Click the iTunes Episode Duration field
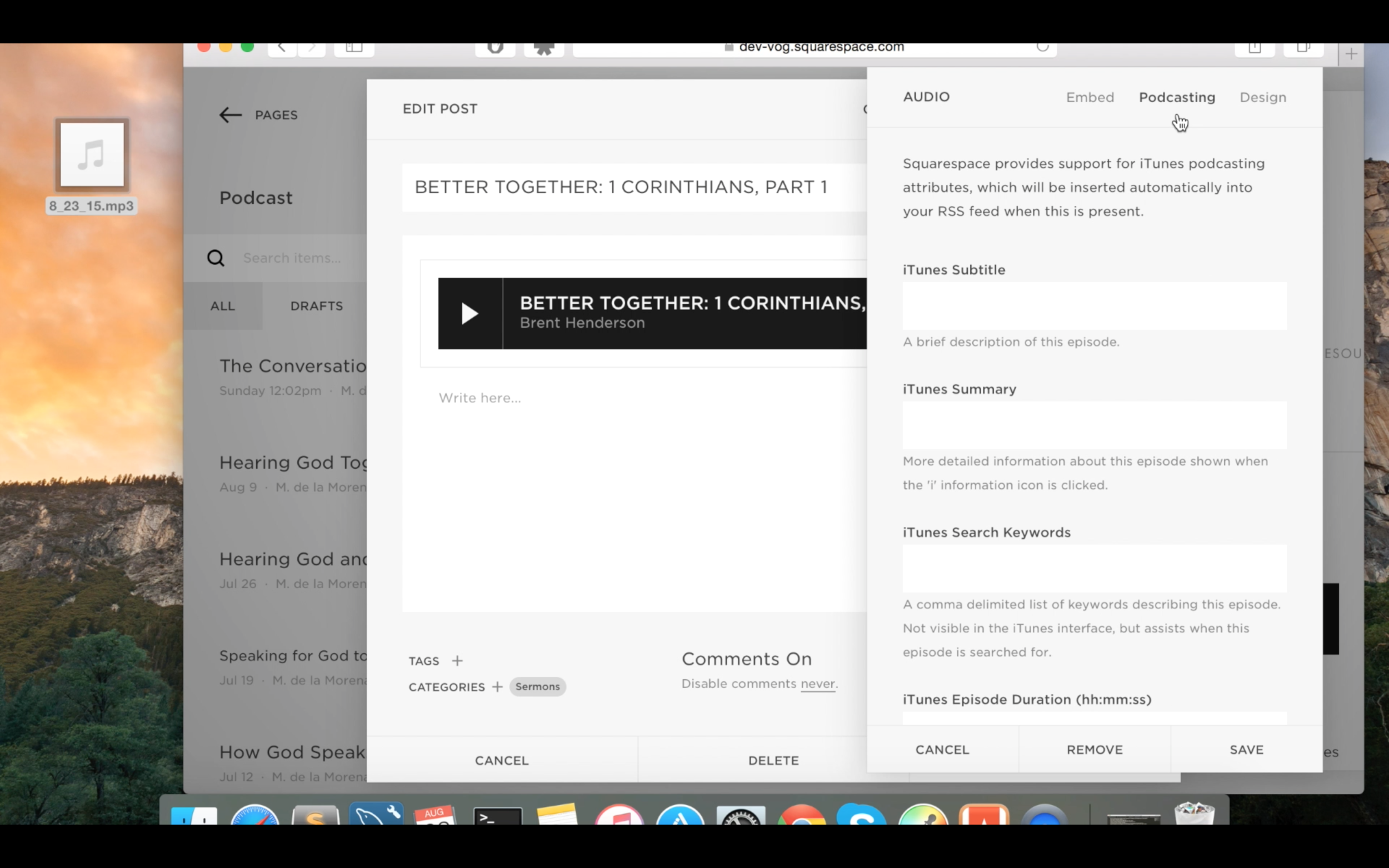The width and height of the screenshot is (1389, 868). [x=1095, y=719]
